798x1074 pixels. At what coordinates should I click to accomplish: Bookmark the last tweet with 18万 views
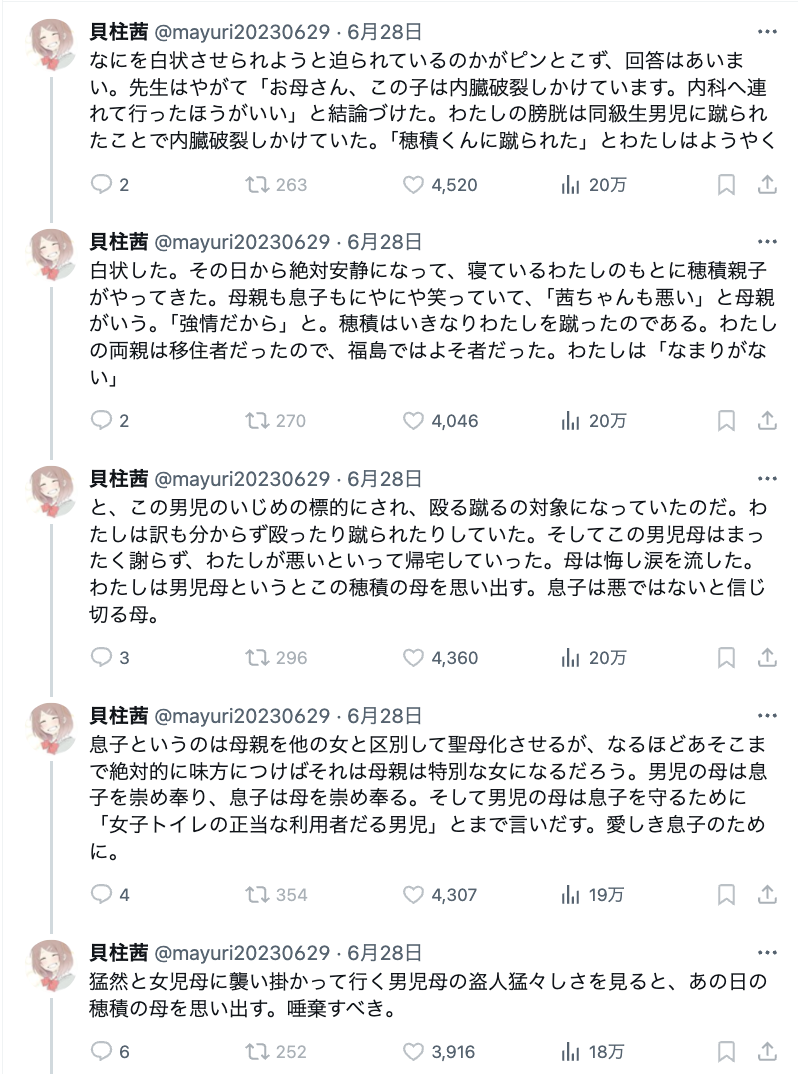727,1052
